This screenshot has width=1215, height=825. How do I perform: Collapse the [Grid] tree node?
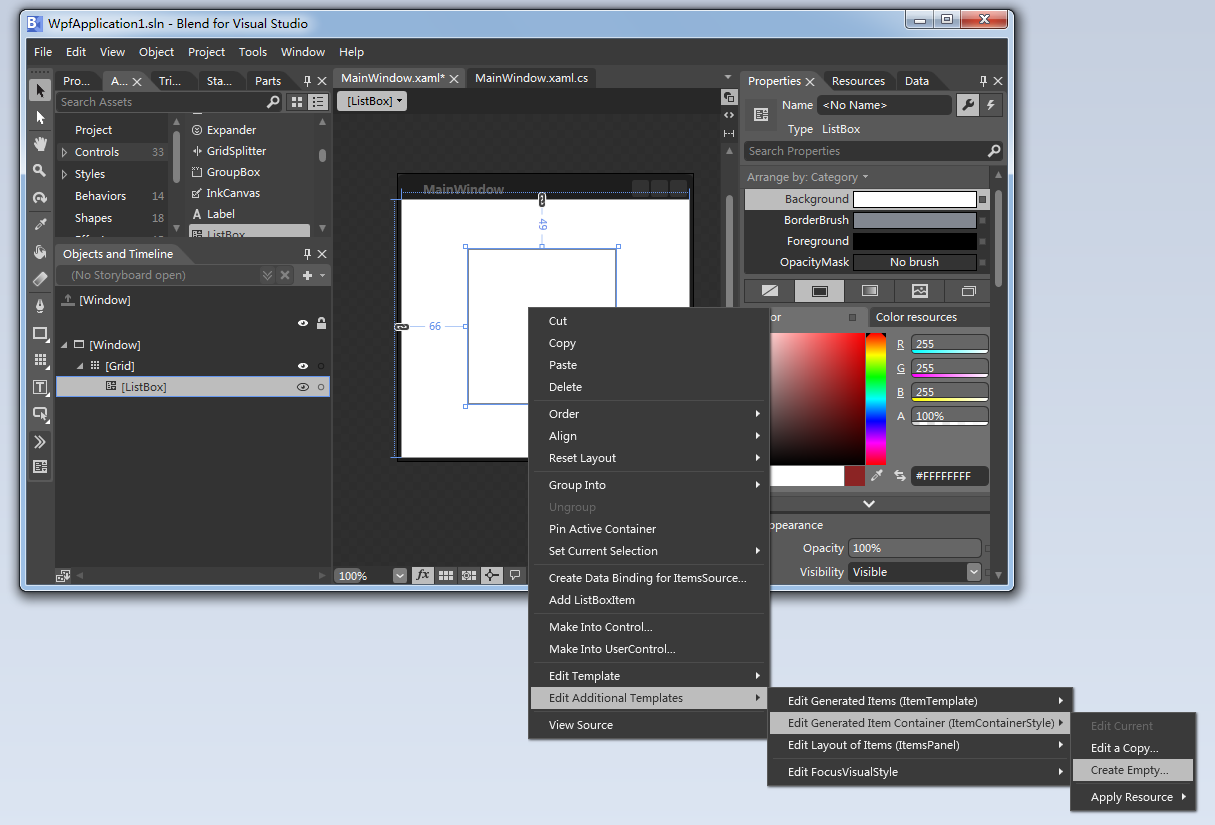click(81, 366)
